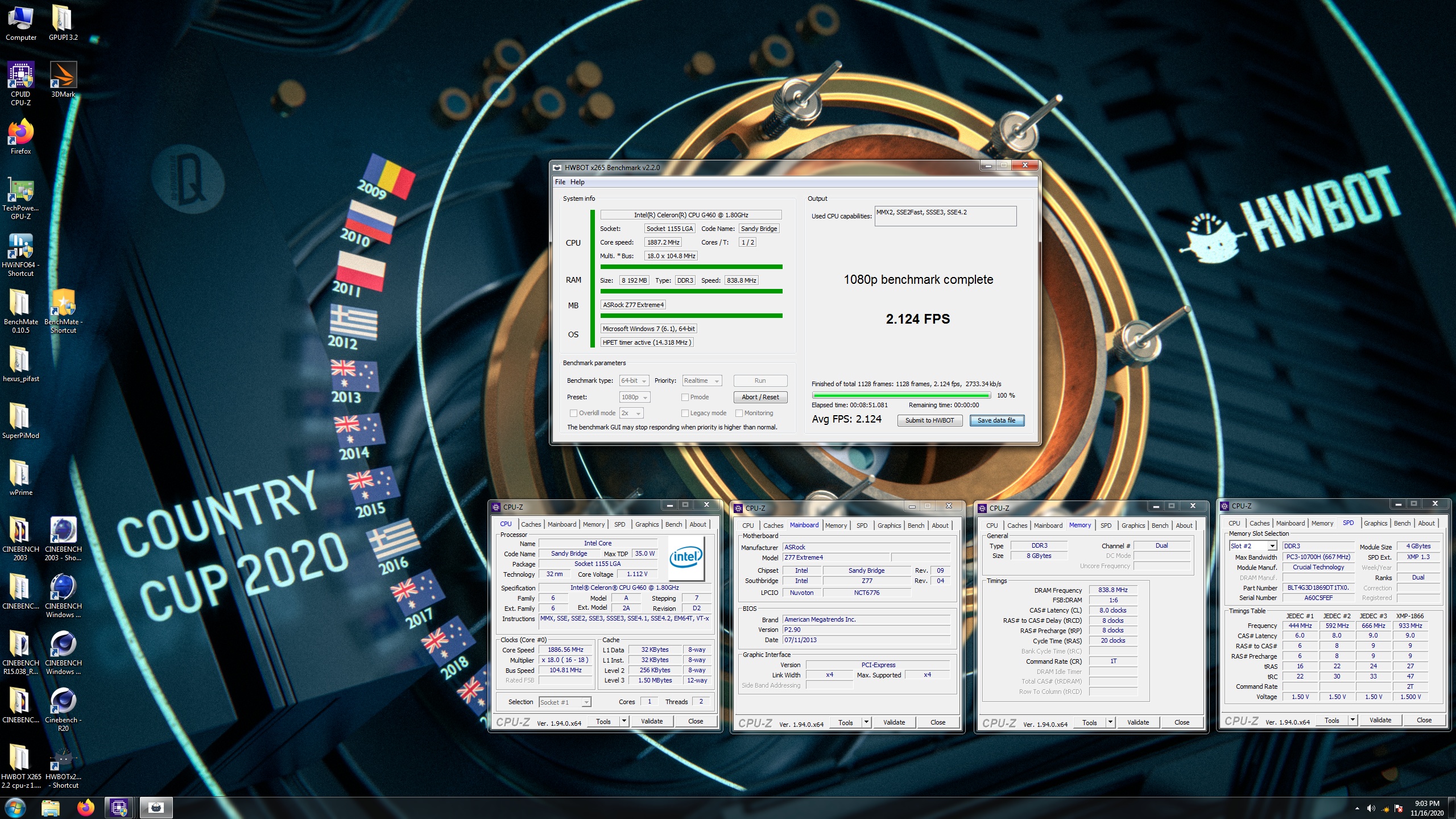Click the 100% benchmark progress bar
1456x819 pixels.
click(901, 395)
